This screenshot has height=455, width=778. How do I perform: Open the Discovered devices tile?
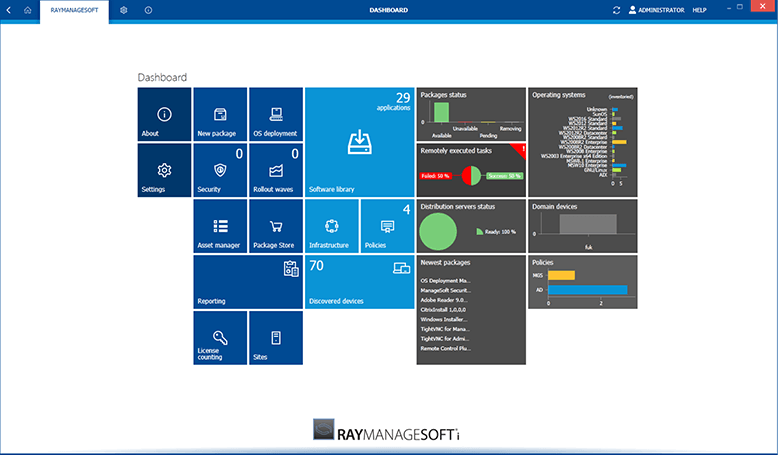(360, 282)
